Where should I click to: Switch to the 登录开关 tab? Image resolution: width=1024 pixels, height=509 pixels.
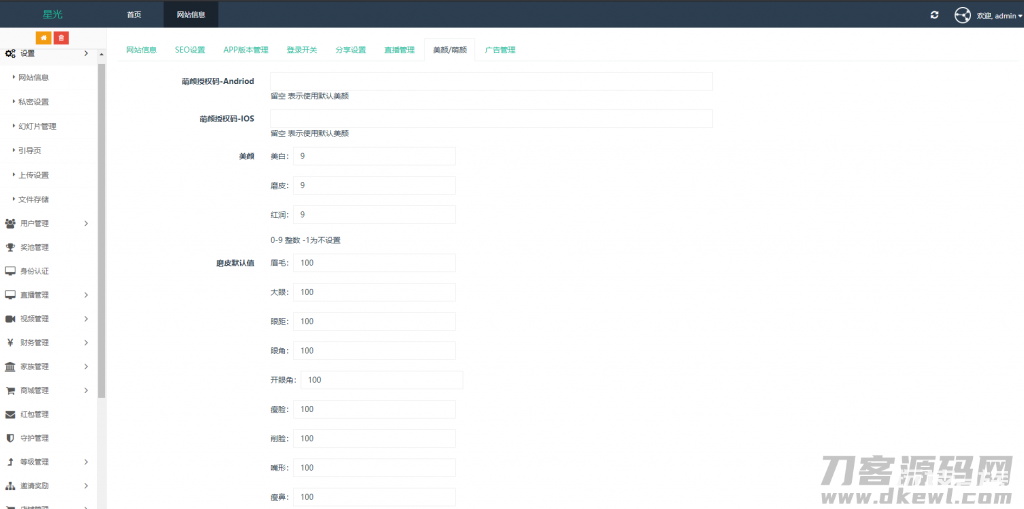(302, 50)
